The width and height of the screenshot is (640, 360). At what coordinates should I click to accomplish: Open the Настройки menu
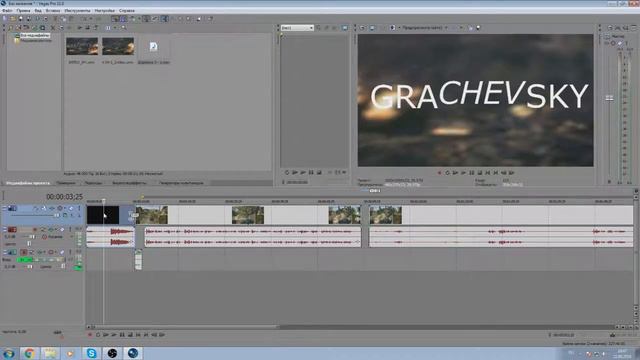[x=104, y=11]
